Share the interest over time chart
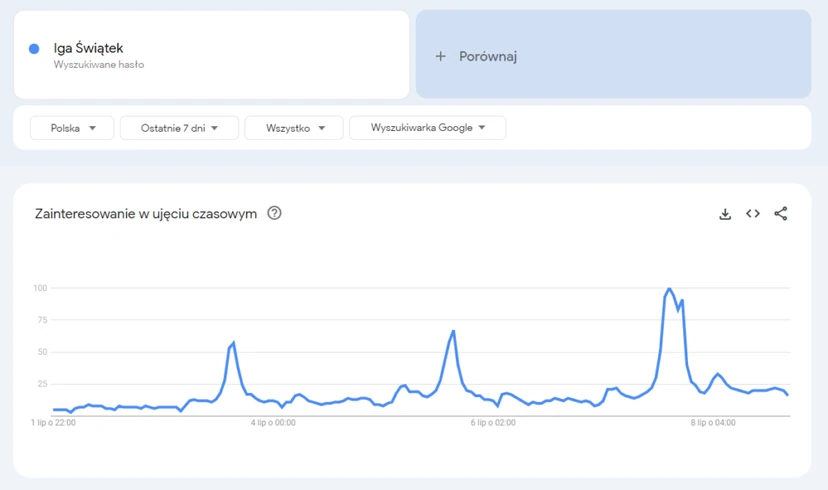 781,213
